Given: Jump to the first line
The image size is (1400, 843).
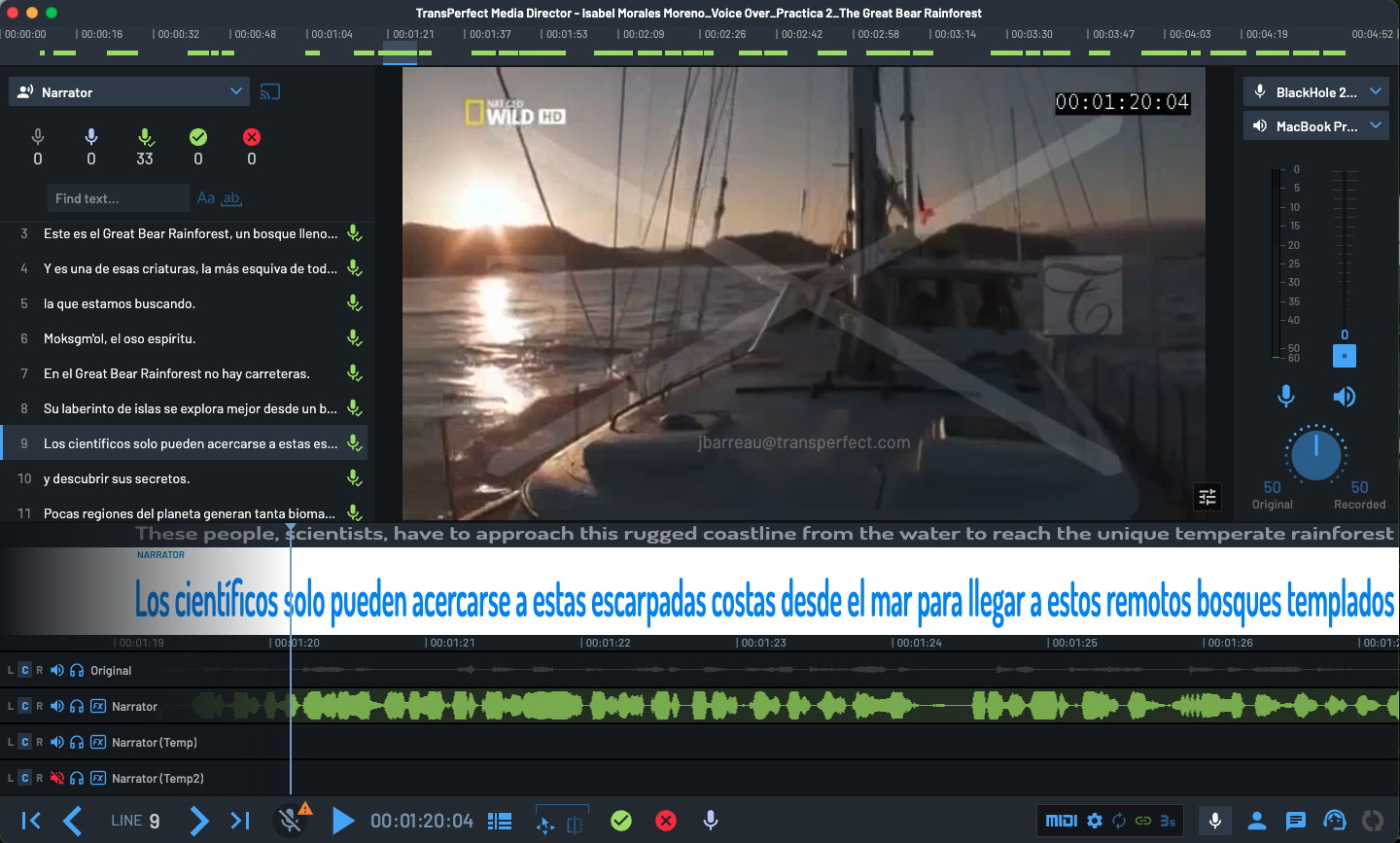Looking at the screenshot, I should coord(31,821).
